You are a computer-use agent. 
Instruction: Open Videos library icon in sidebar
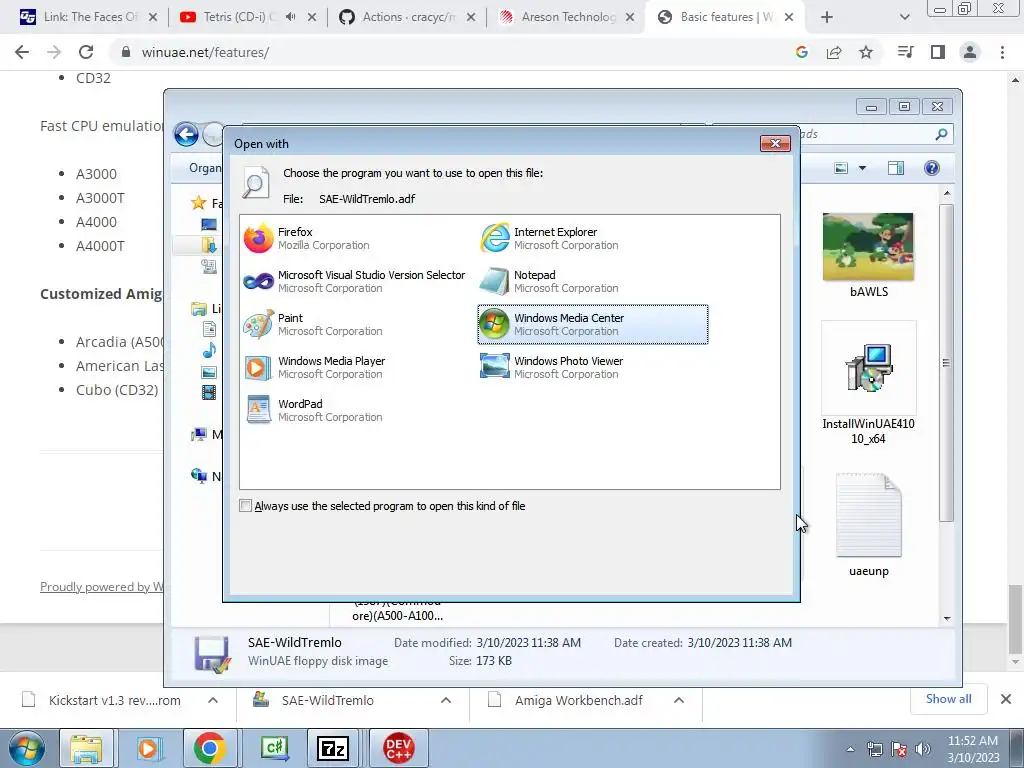pos(209,392)
